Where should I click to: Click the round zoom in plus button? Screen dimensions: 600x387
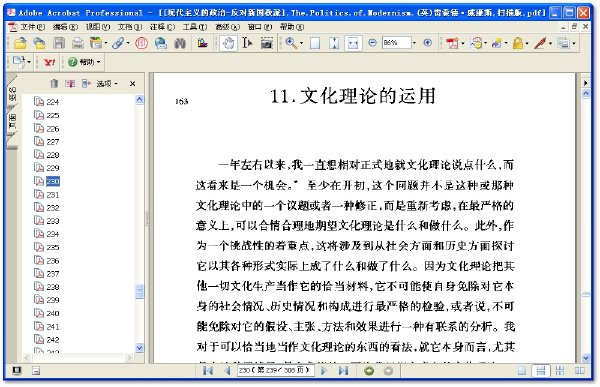428,43
